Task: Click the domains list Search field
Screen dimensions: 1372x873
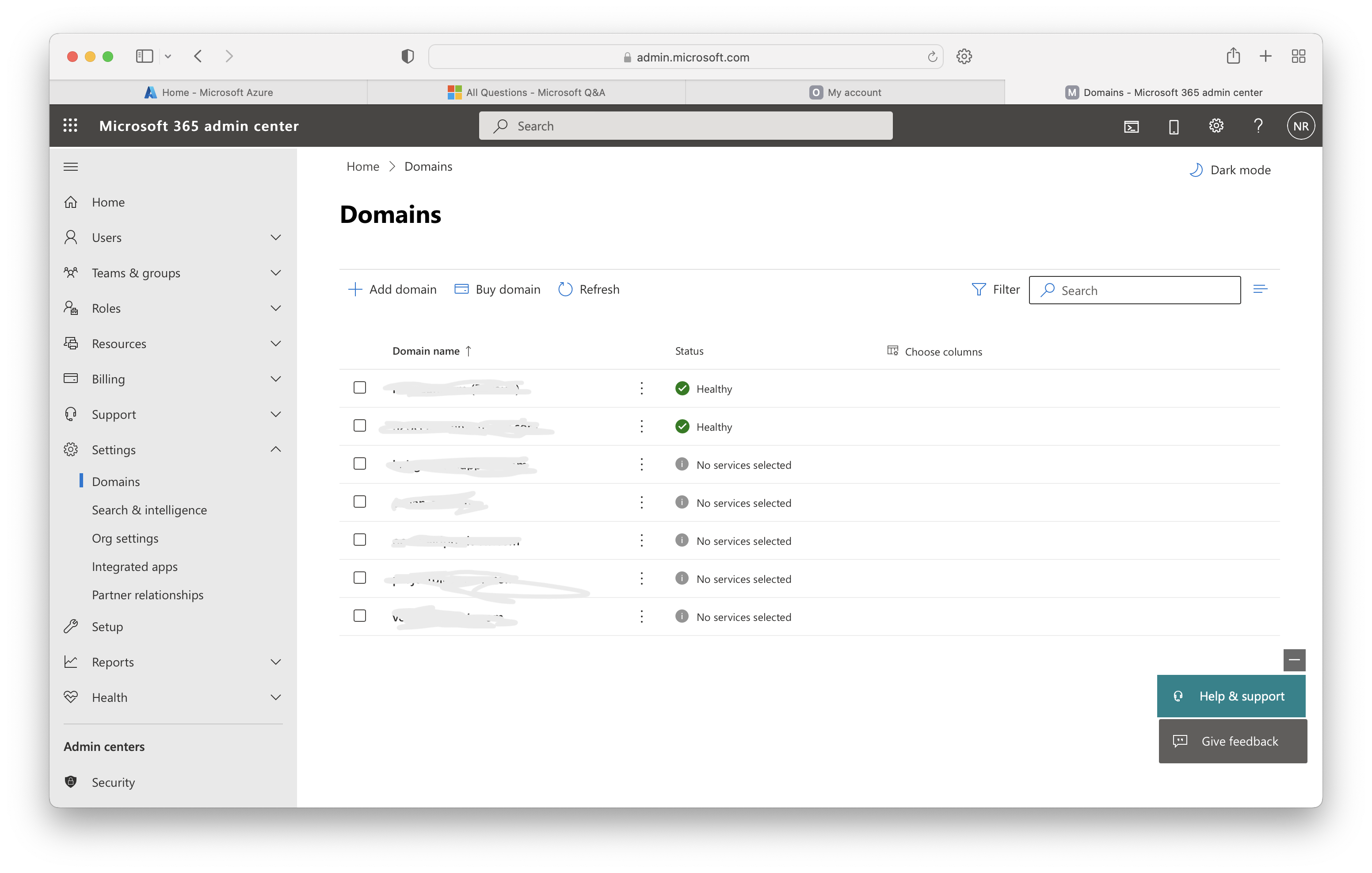Action: (x=1134, y=290)
